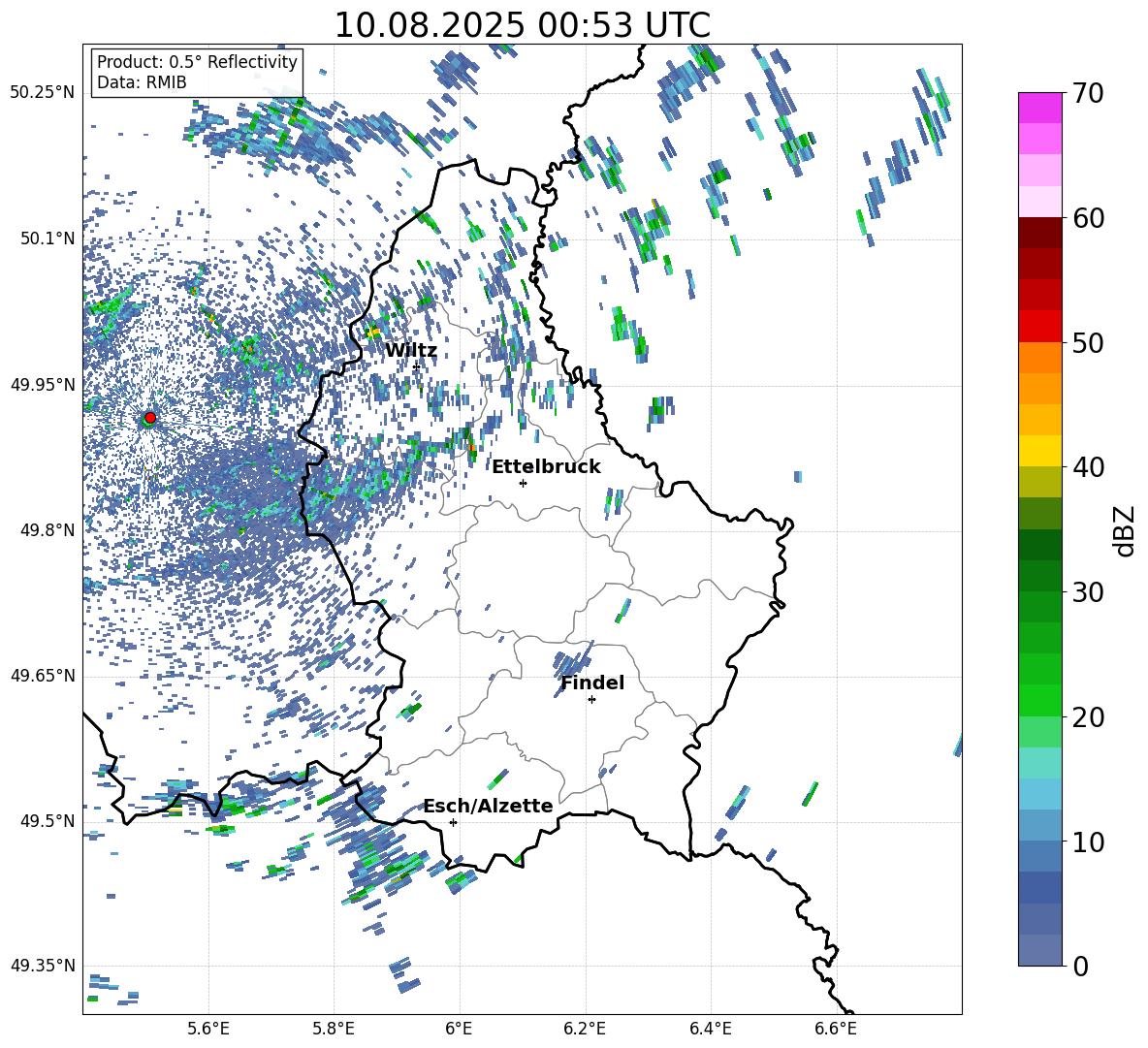Click the cross marker below Findel
This screenshot has height=1048, width=1148.
coord(591,699)
